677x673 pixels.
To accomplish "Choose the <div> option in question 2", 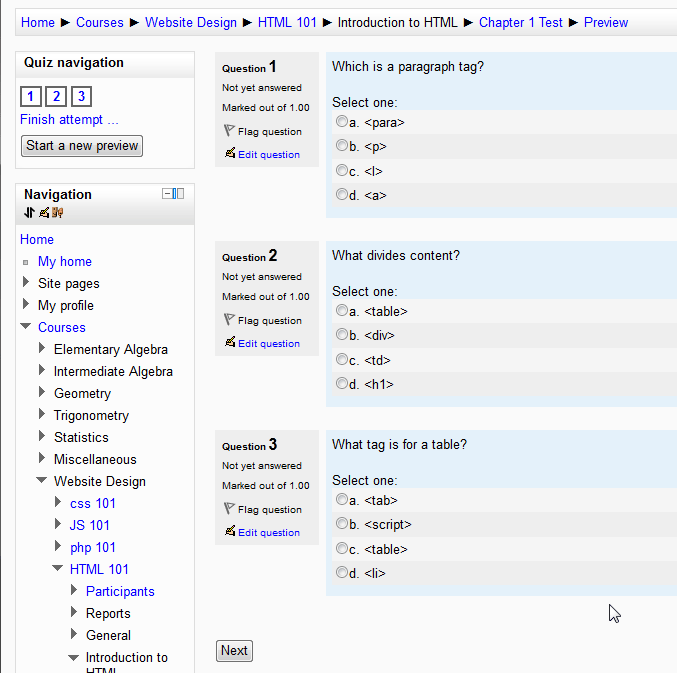I will coord(342,335).
